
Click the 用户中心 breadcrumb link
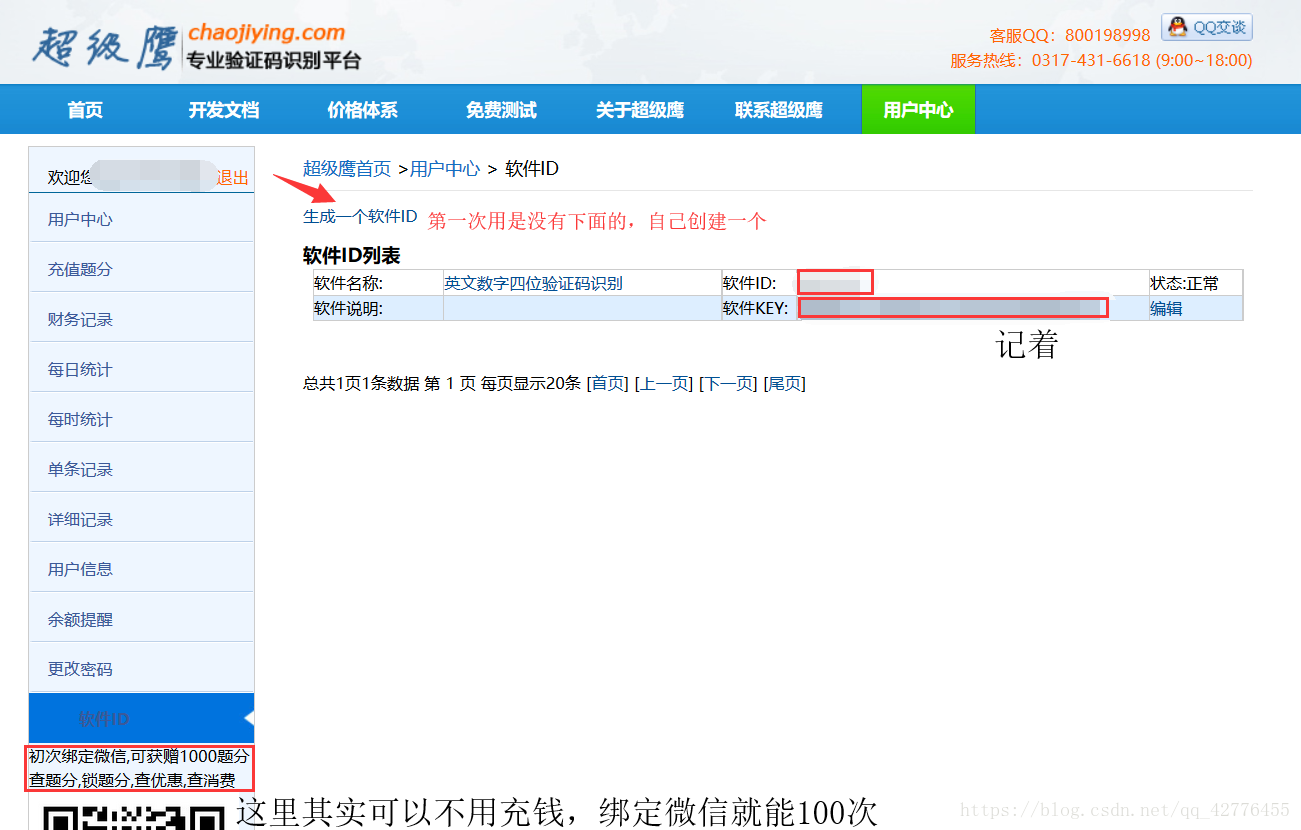[x=445, y=168]
